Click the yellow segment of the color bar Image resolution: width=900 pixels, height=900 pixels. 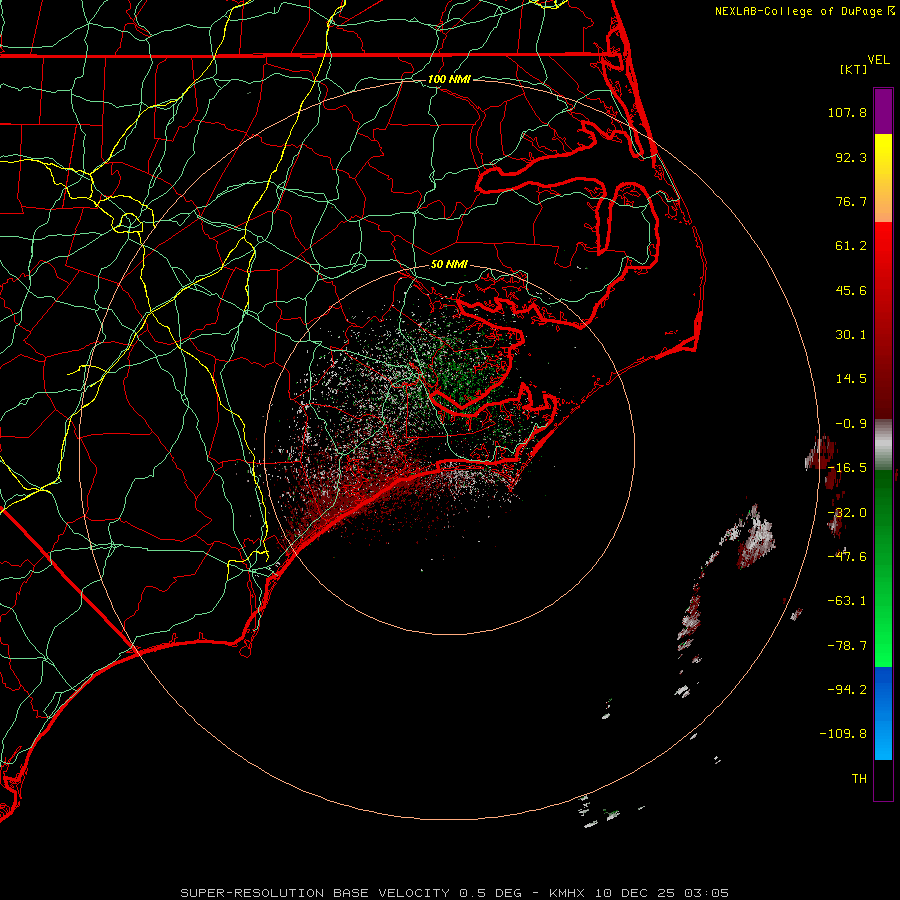pos(883,155)
